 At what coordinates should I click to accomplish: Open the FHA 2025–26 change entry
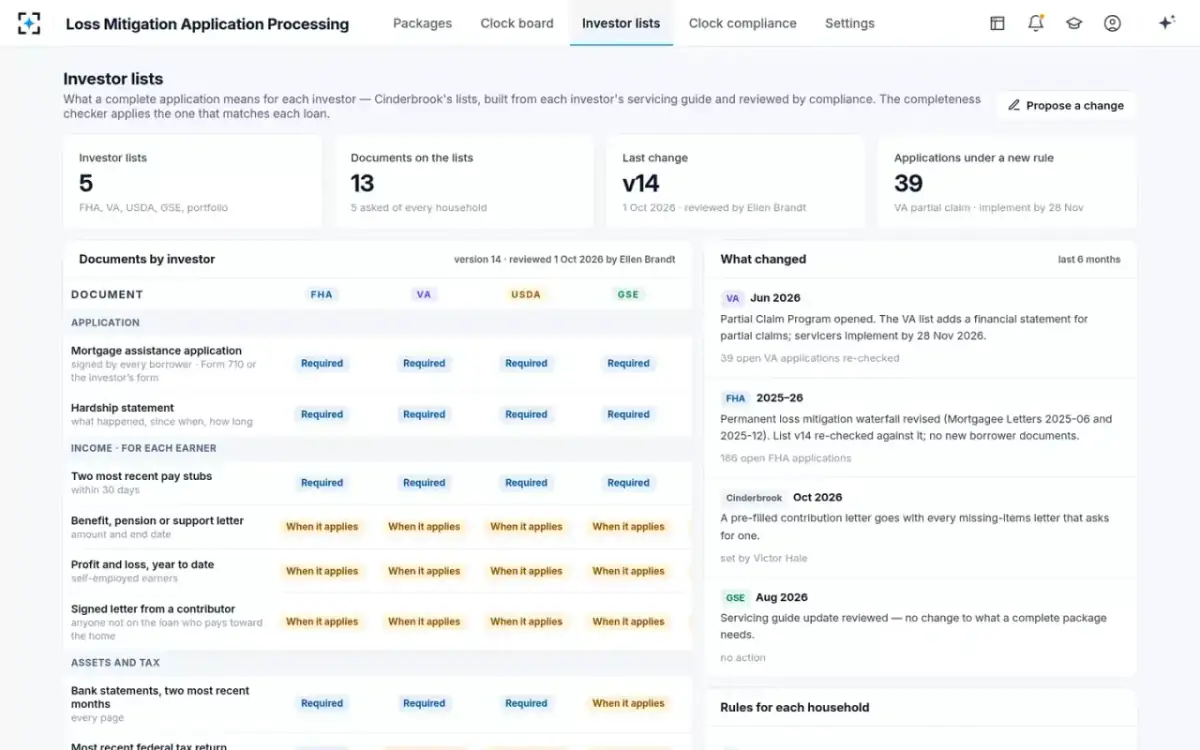click(x=920, y=428)
